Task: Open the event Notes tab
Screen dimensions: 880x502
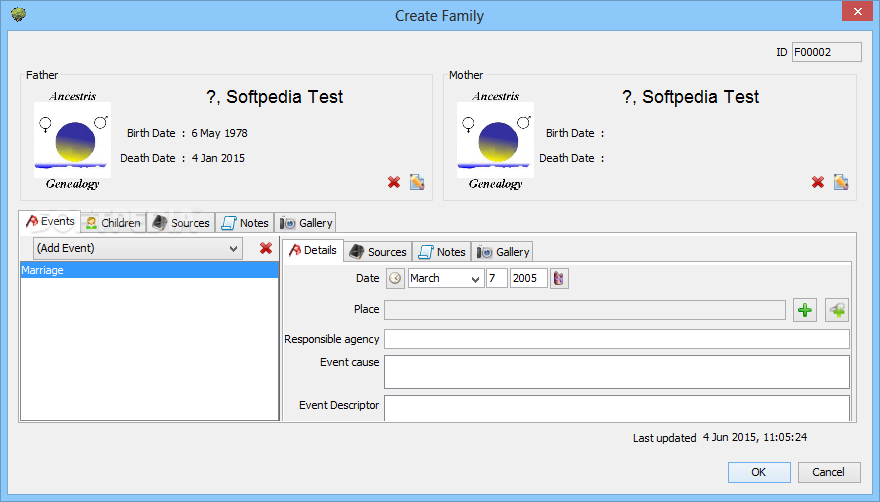Action: [442, 252]
